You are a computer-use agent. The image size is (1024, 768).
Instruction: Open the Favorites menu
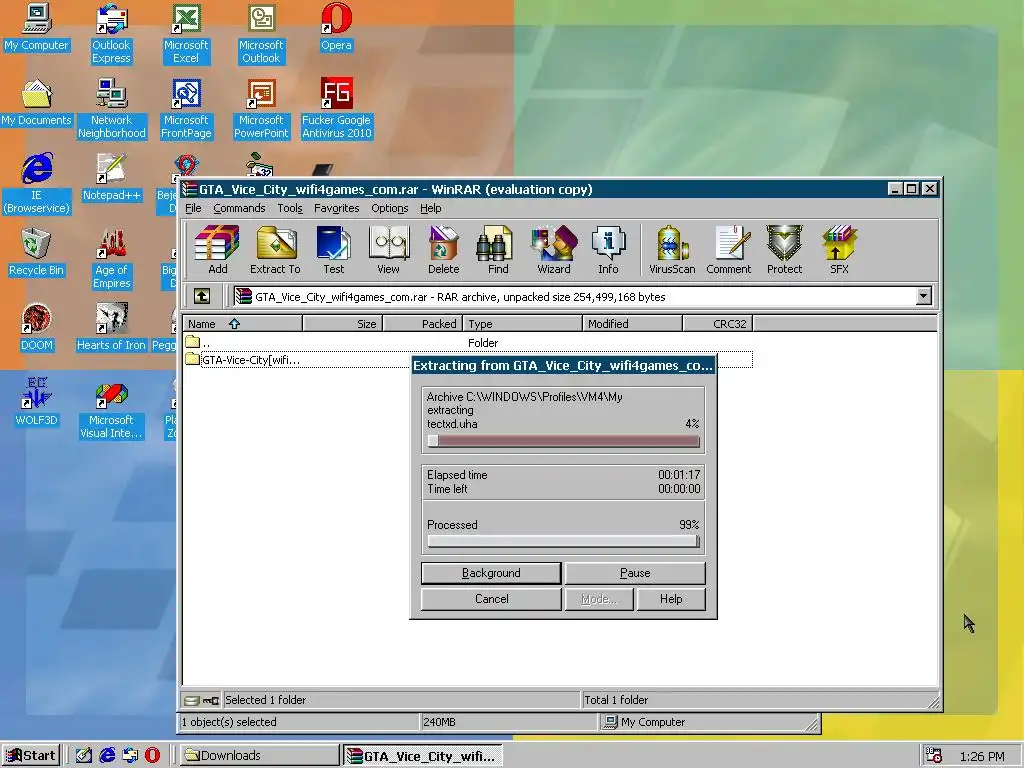[x=336, y=208]
